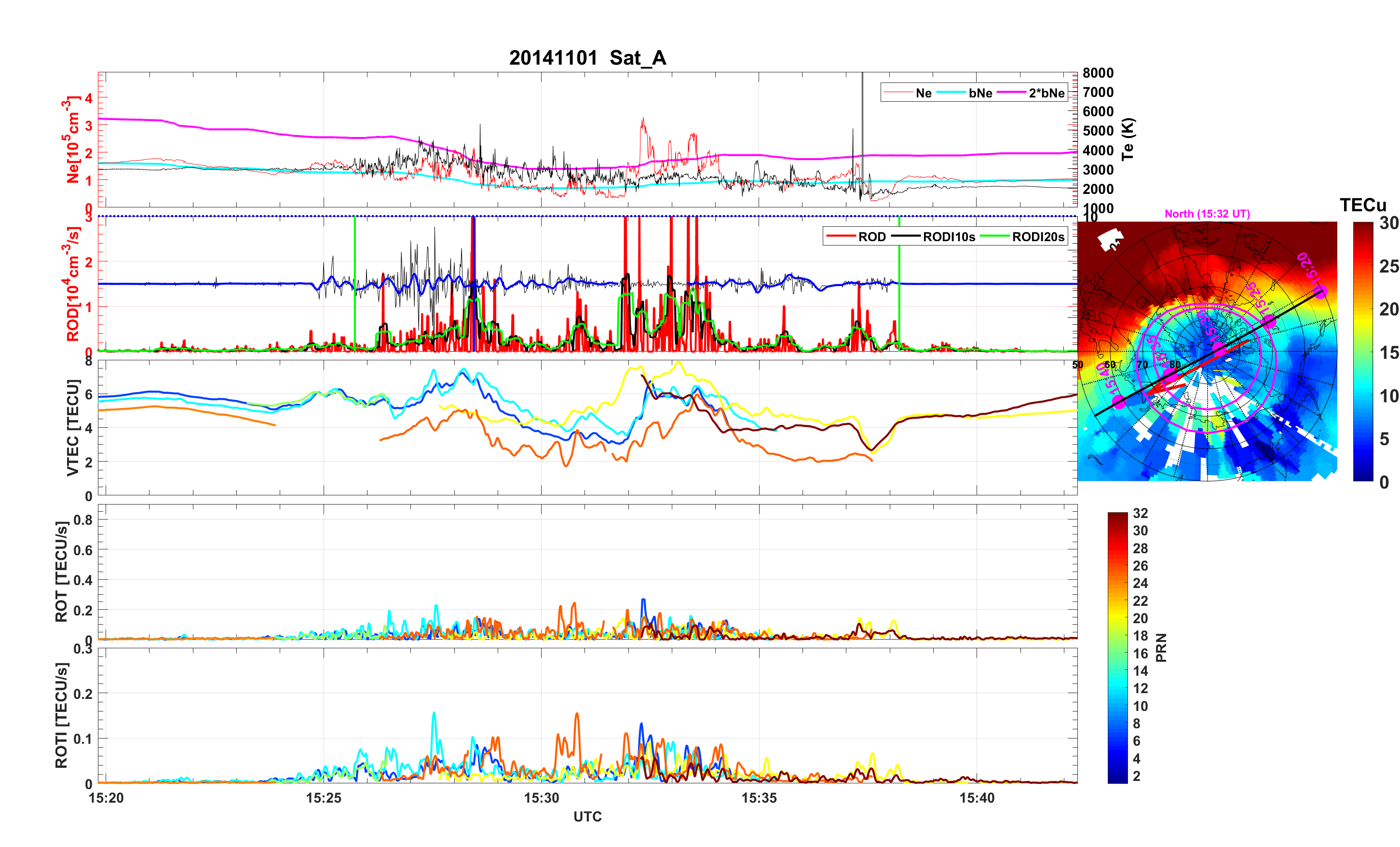Screen dimensions: 1400x847
Task: Click the 15:35 tick label on UTC axis
Action: pyautogui.click(x=759, y=797)
